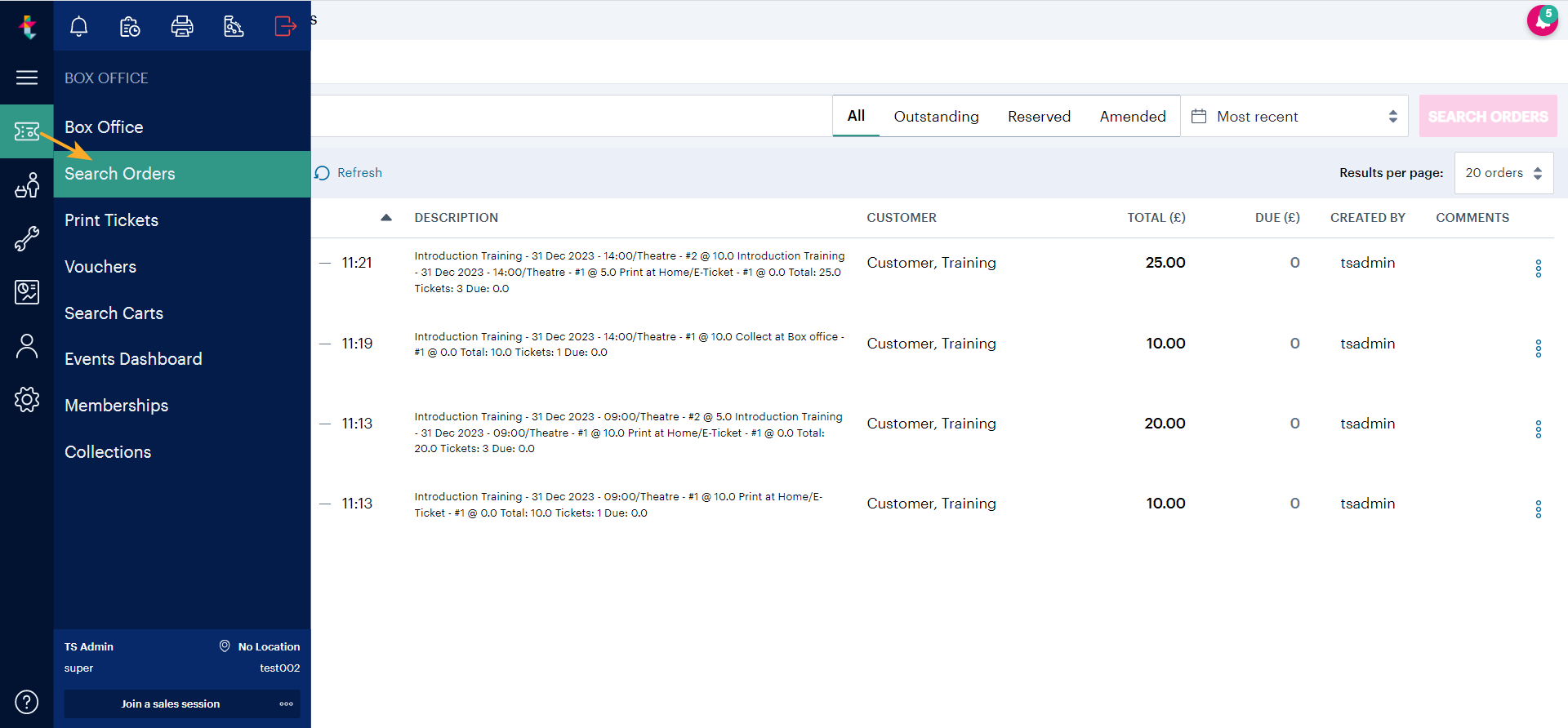Click the red logout icon
Image resolution: width=1568 pixels, height=728 pixels.
pyautogui.click(x=285, y=26)
